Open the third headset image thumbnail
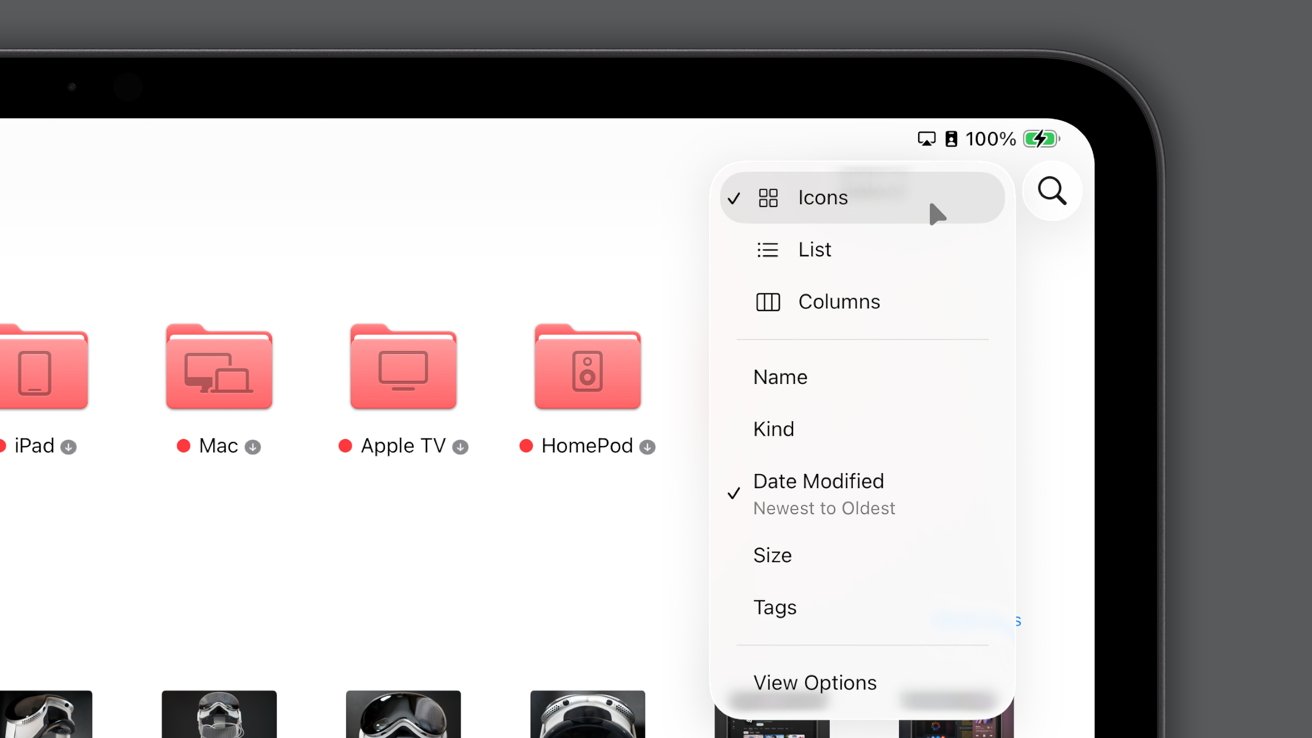 point(403,714)
